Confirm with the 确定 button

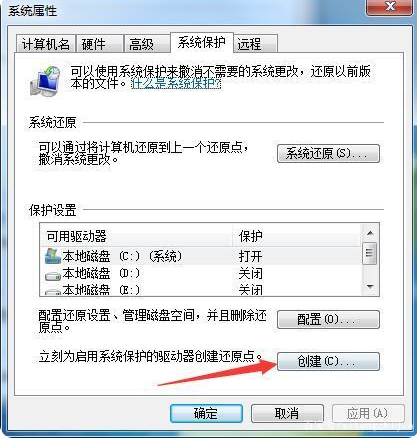click(206, 414)
